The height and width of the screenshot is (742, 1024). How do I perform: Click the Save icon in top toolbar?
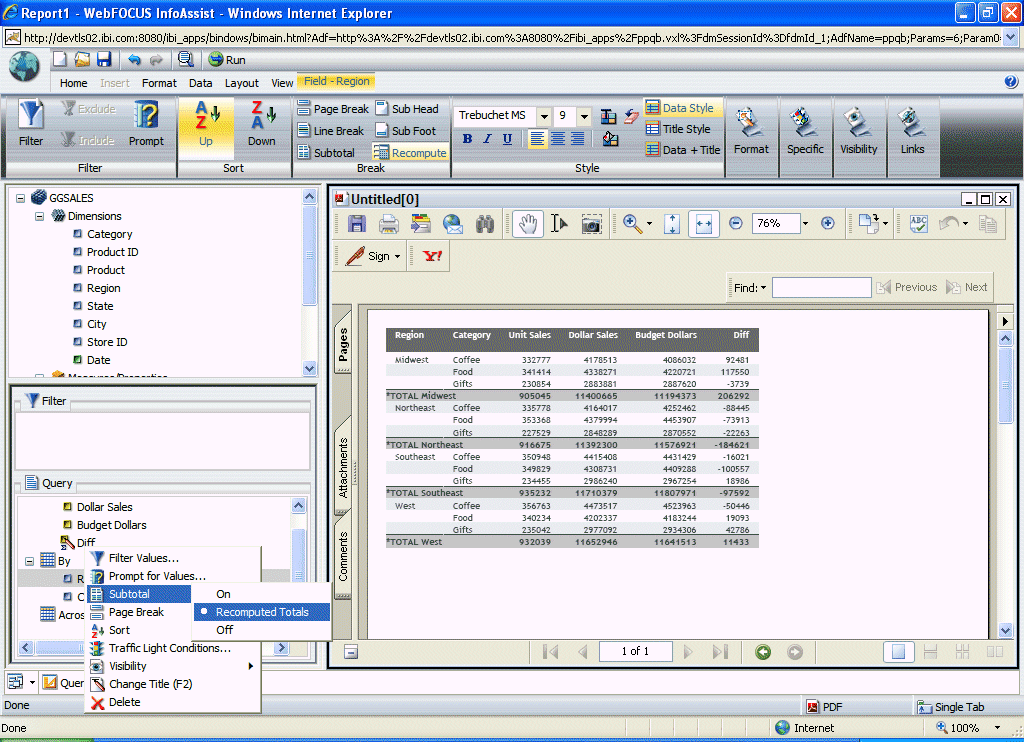click(104, 59)
